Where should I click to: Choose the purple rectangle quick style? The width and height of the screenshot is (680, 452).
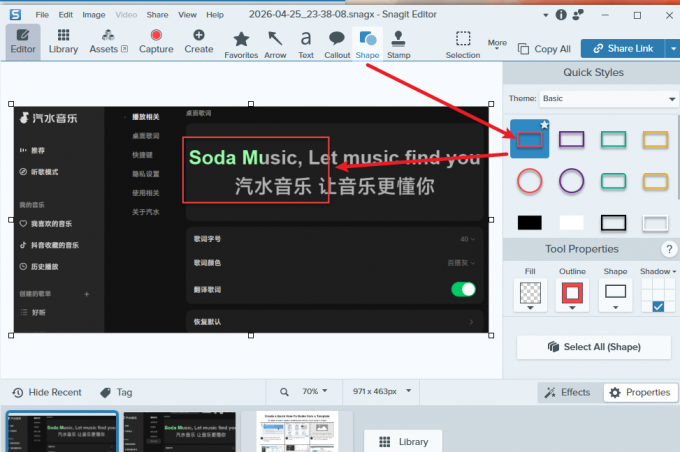pos(572,139)
